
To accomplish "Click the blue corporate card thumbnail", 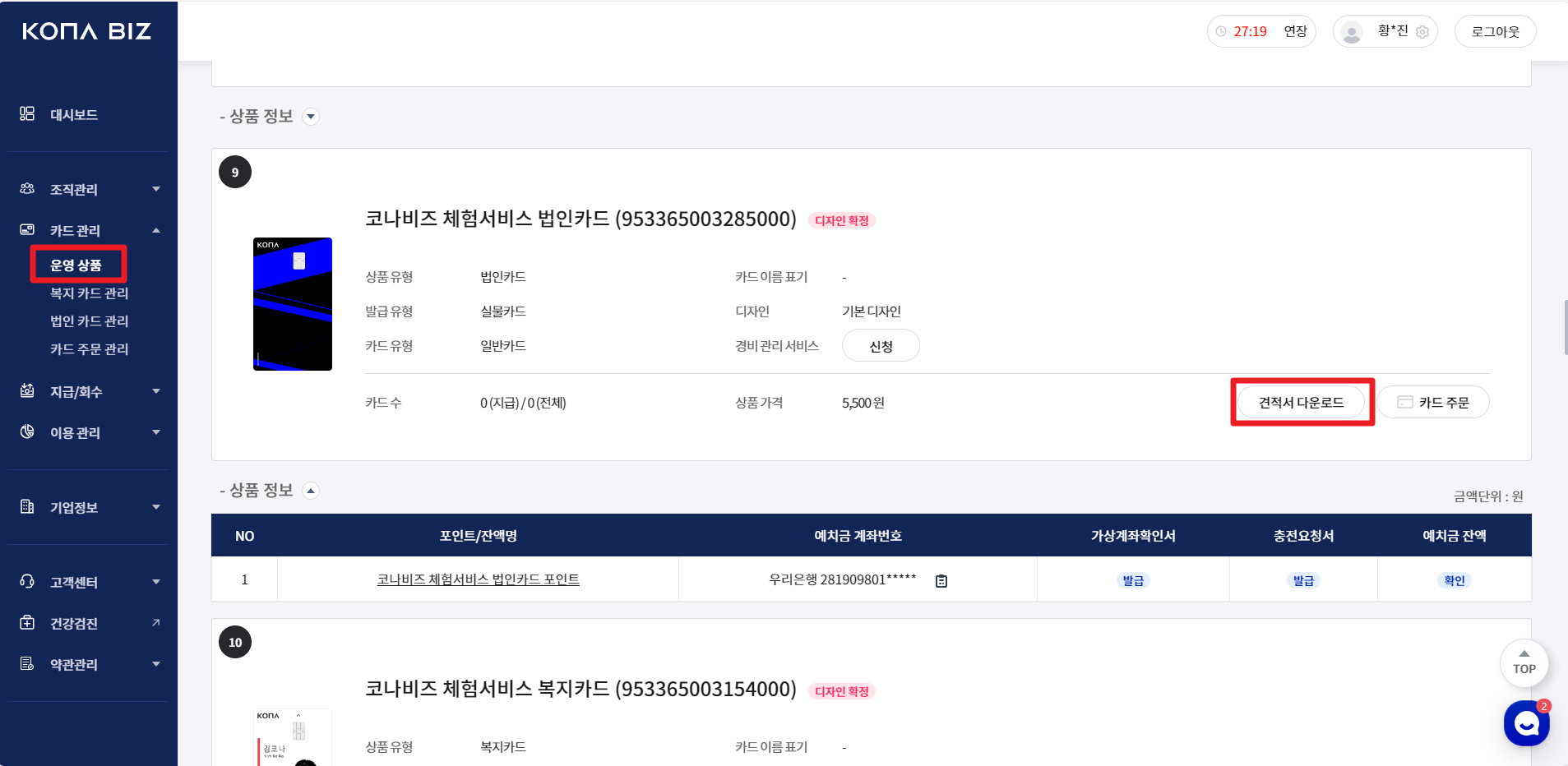I will [293, 304].
